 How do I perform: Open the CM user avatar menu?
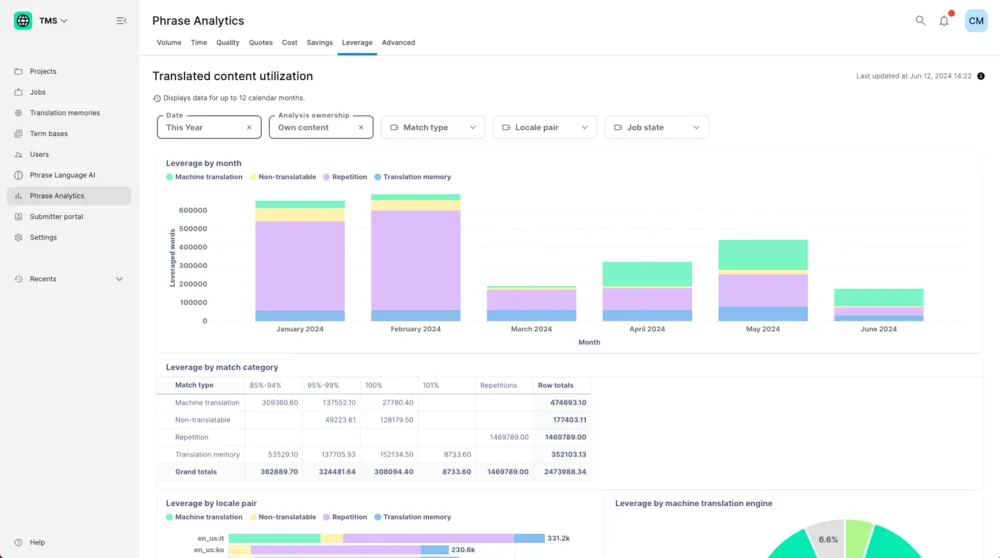tap(976, 20)
